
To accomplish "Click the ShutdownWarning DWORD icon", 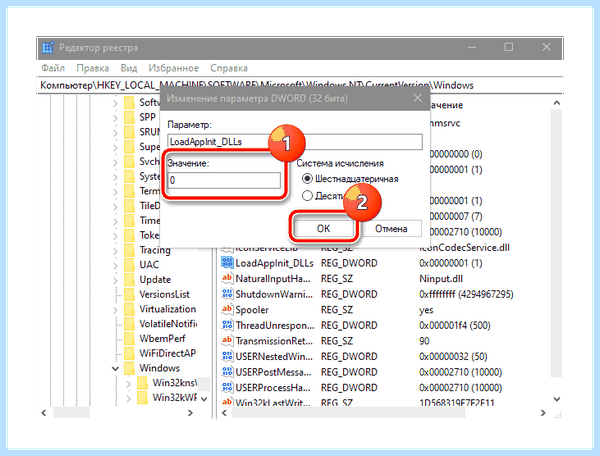I will point(227,294).
